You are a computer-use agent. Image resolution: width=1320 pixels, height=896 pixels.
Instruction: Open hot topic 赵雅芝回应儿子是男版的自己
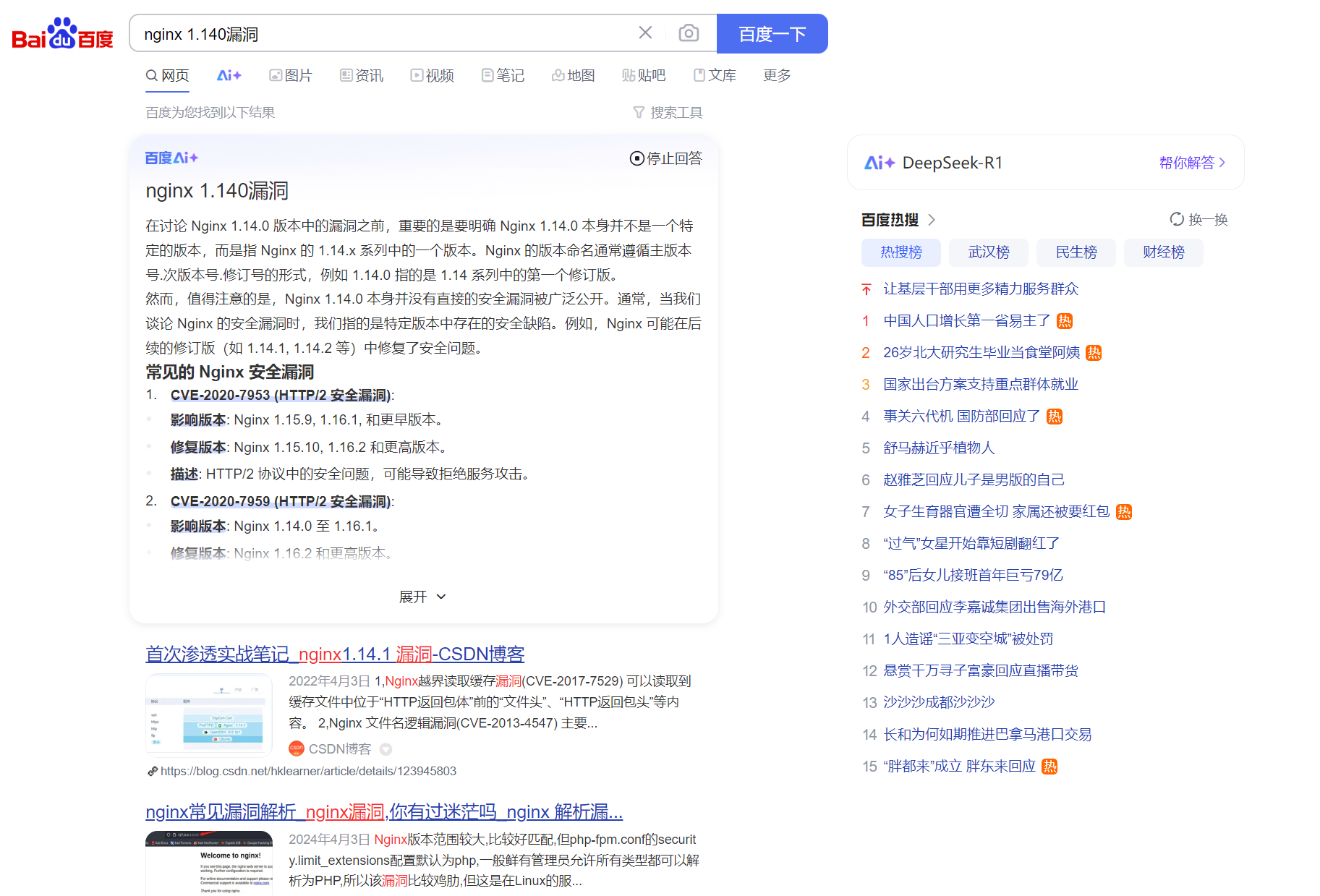point(974,479)
